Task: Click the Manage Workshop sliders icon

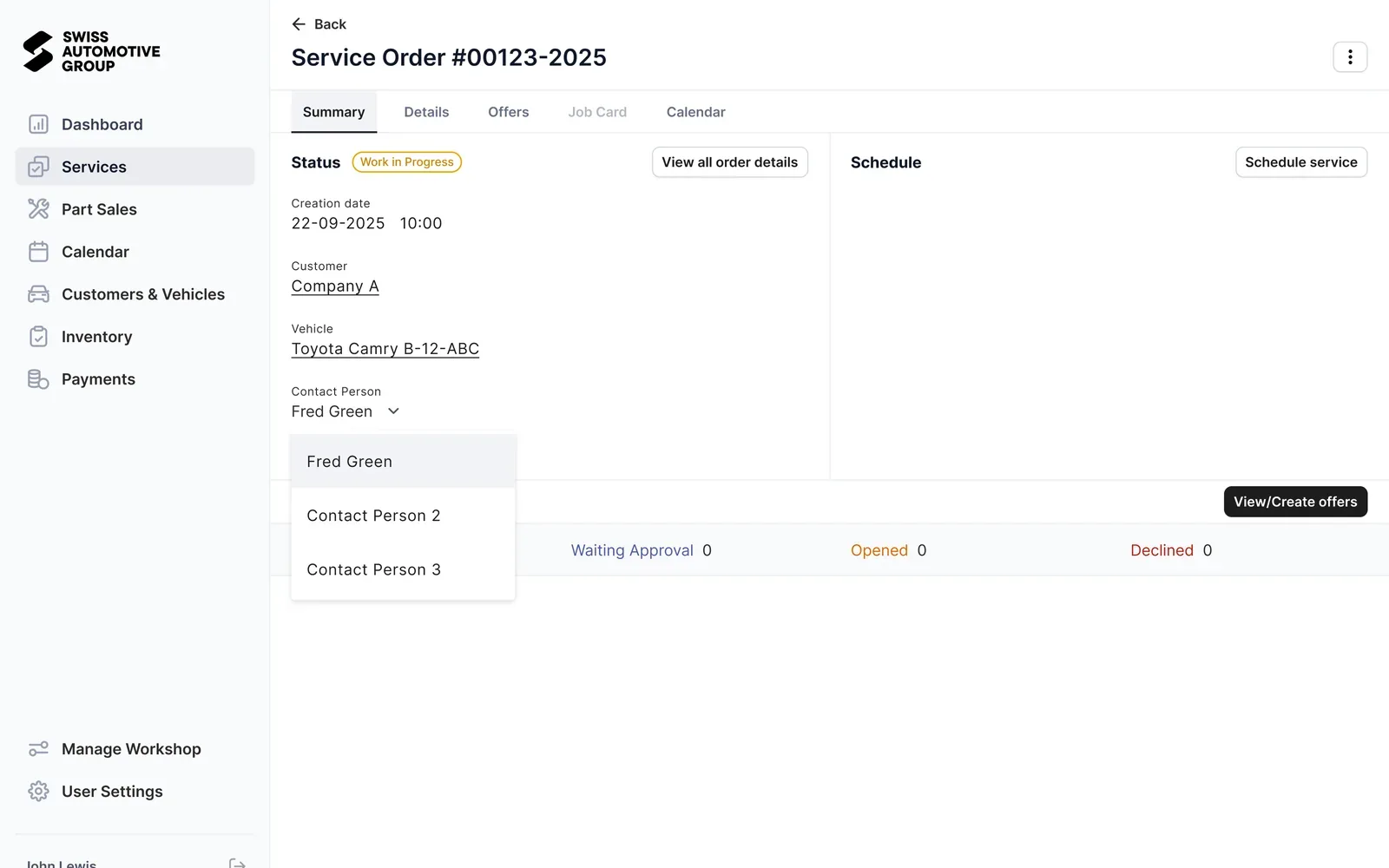Action: (x=38, y=749)
